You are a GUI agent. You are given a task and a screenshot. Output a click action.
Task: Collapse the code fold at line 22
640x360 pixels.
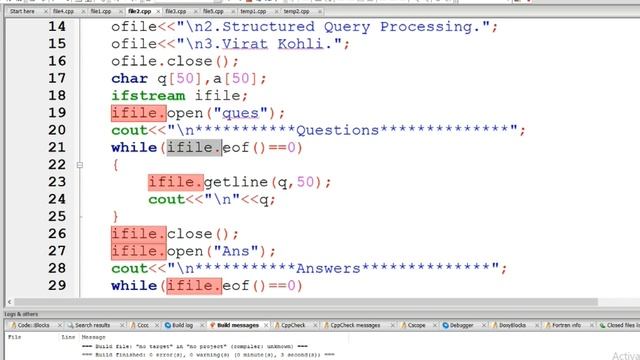(80, 165)
